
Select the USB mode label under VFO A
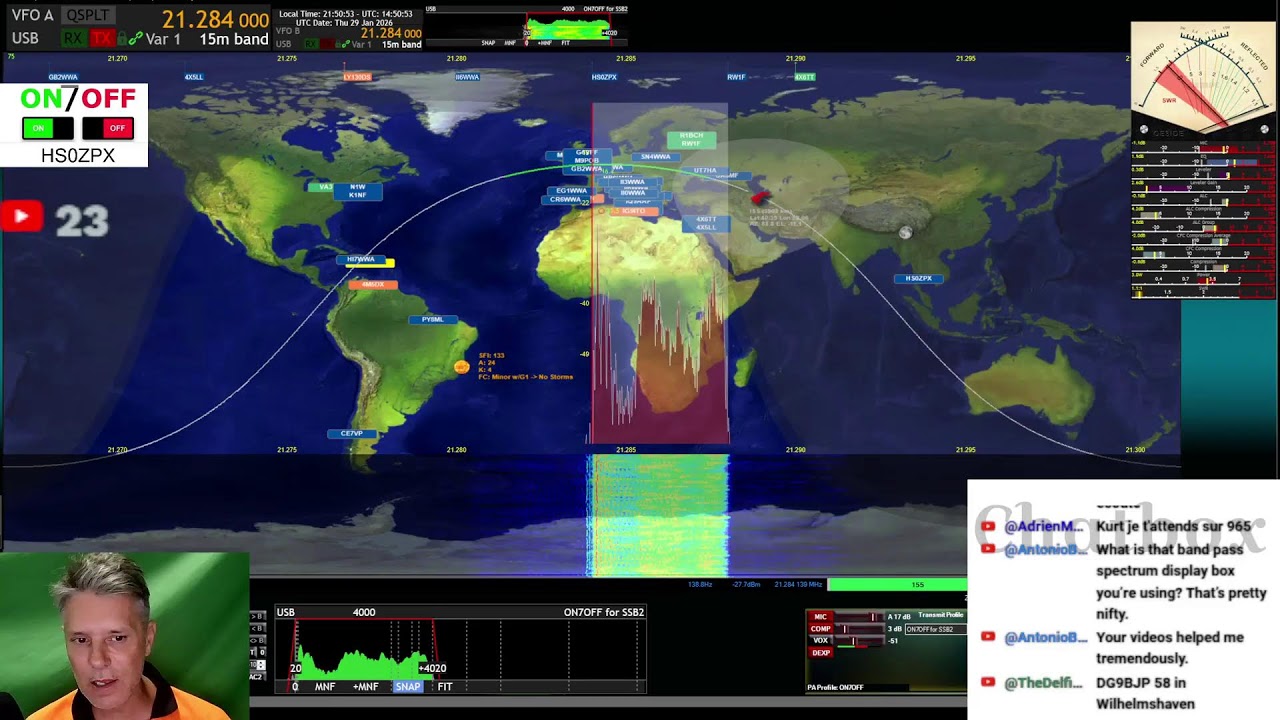25,39
